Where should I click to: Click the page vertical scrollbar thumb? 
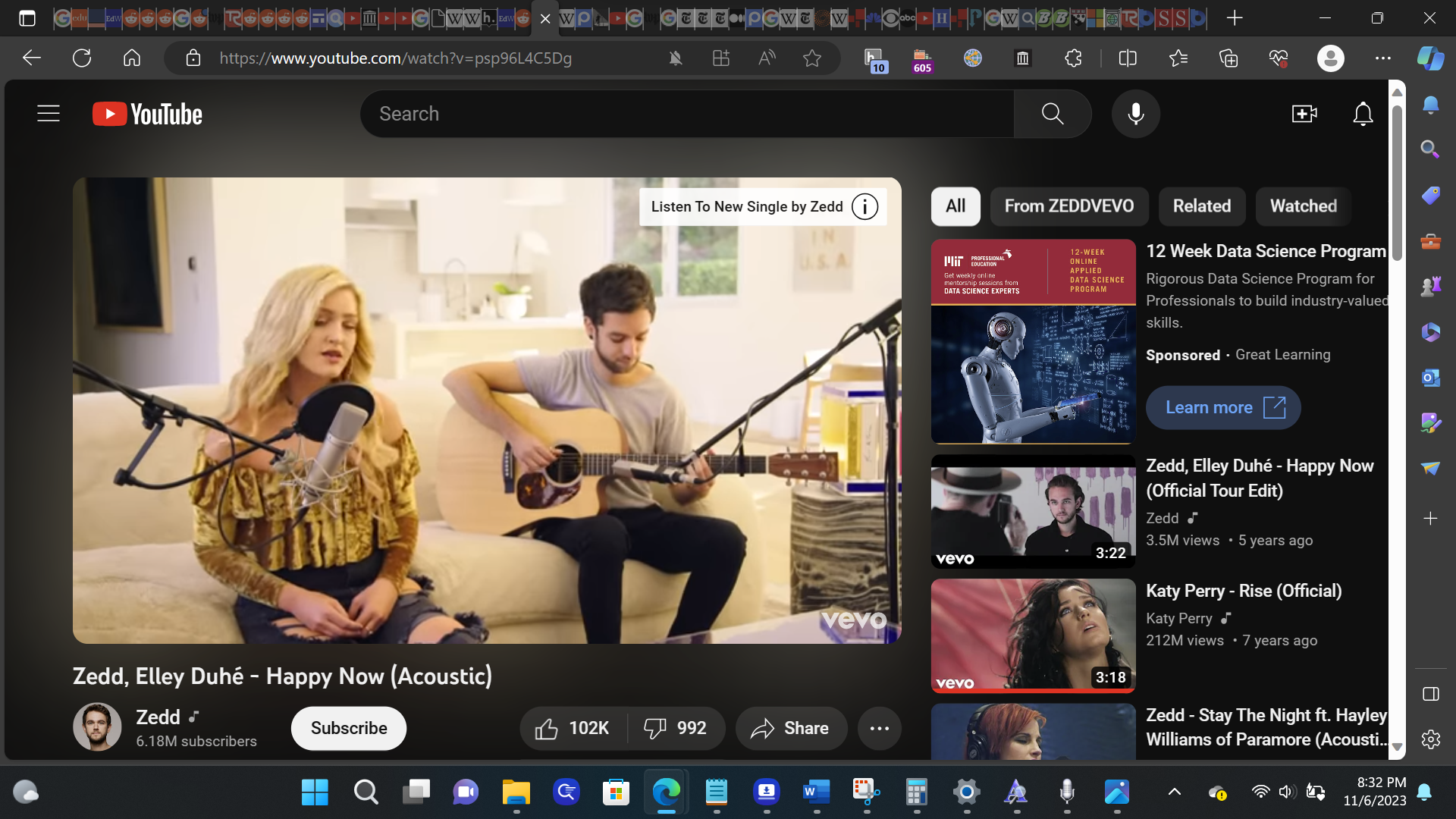pos(1397,182)
